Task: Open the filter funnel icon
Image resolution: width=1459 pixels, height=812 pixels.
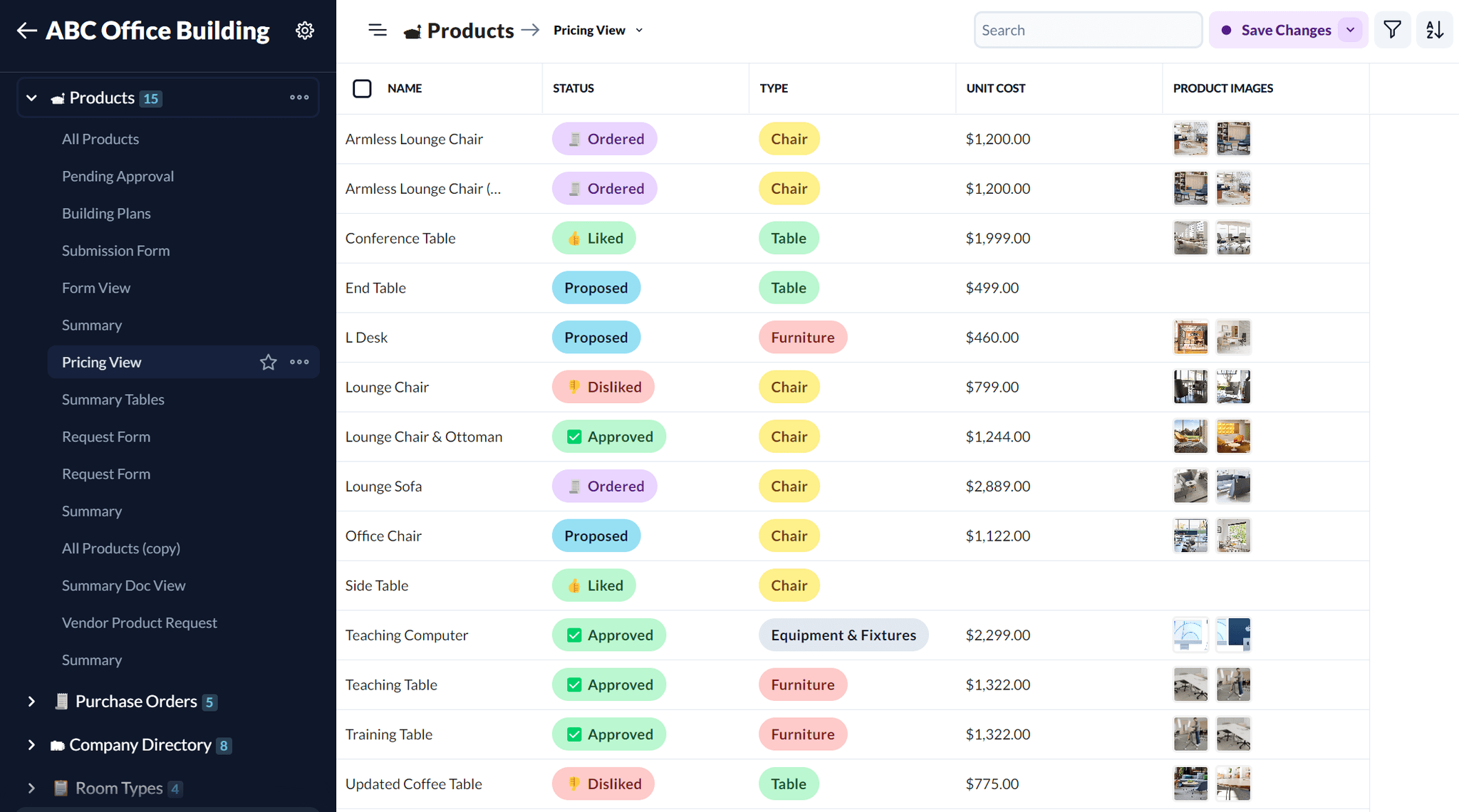Action: 1392,30
